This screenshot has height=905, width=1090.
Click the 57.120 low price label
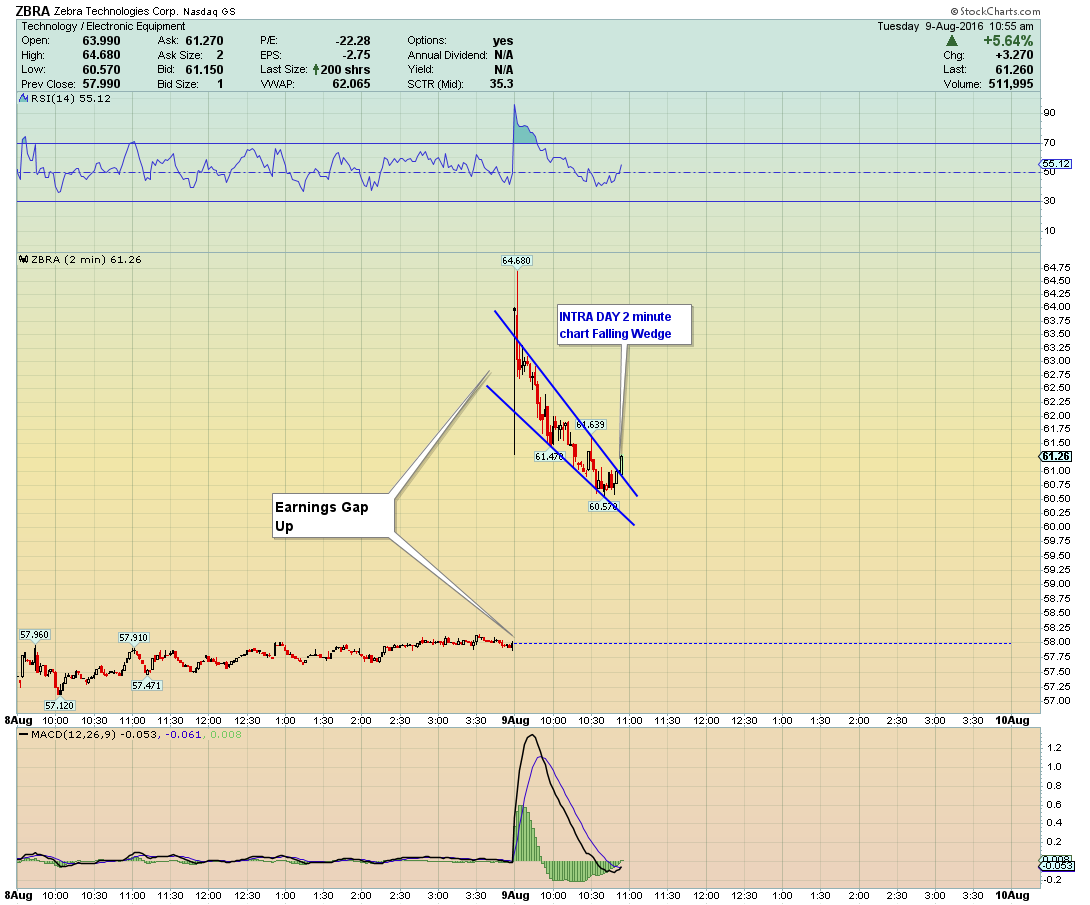[59, 706]
